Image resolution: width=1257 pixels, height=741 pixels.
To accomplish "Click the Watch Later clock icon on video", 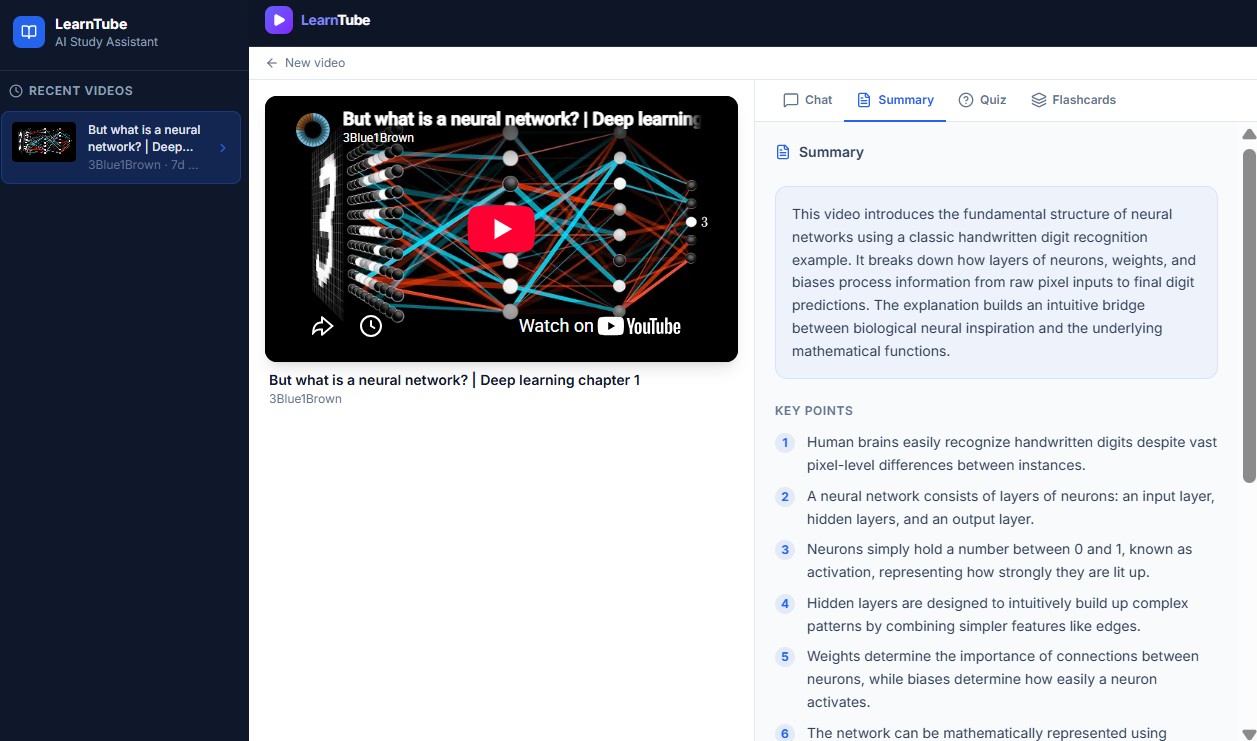I will pyautogui.click(x=371, y=326).
